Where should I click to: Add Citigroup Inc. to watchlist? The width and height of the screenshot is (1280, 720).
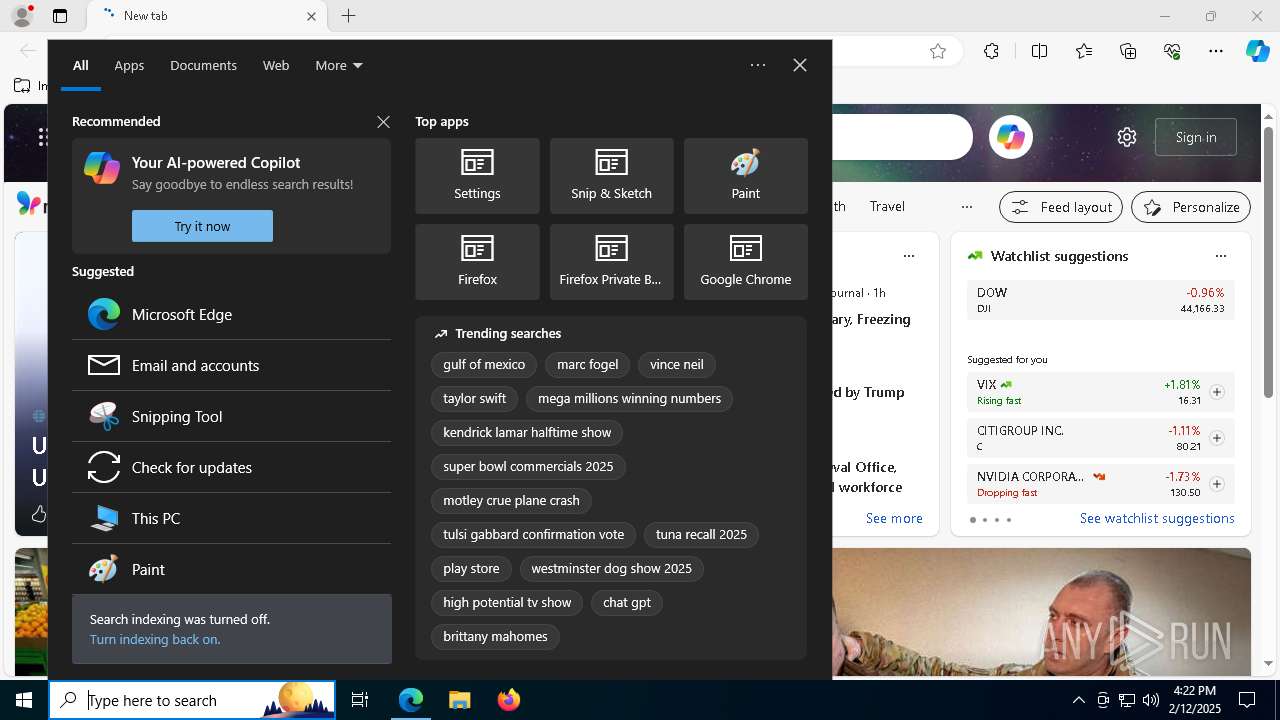tap(1216, 438)
